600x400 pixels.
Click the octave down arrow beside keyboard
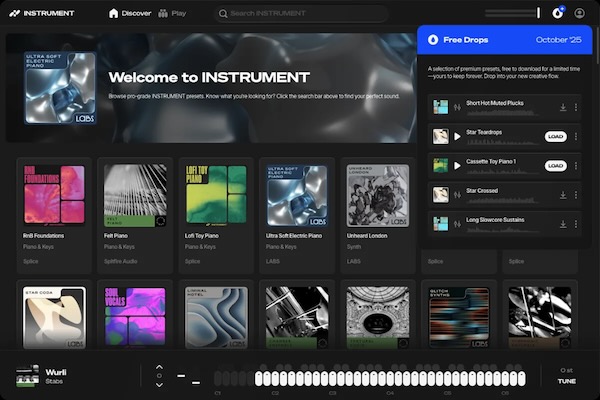point(158,385)
